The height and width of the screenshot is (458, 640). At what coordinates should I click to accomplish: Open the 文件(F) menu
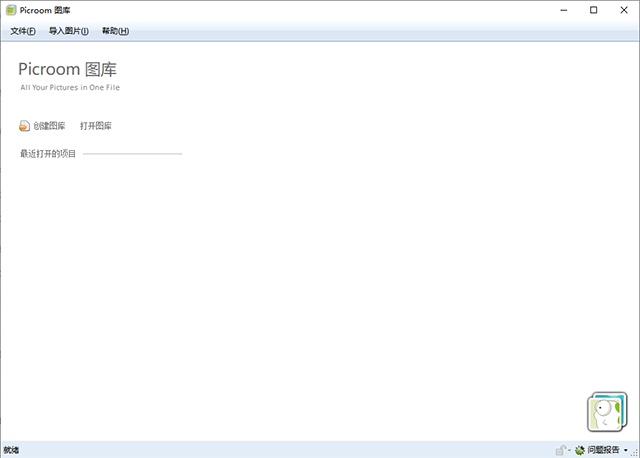(23, 31)
